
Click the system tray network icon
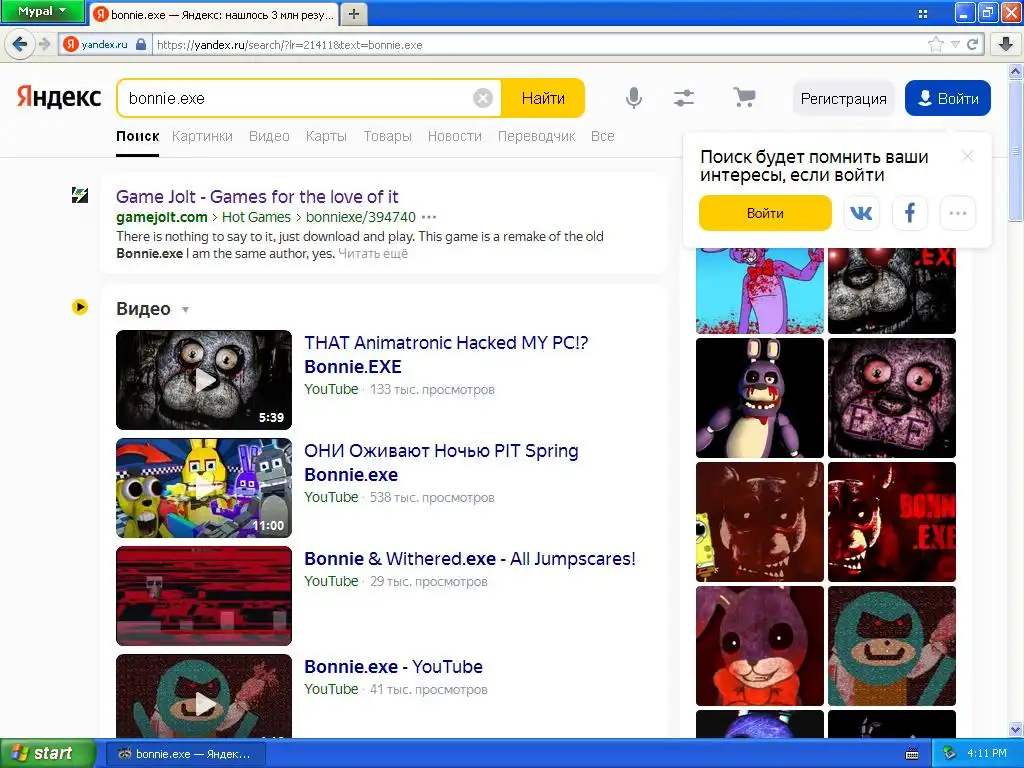pyautogui.click(x=950, y=753)
